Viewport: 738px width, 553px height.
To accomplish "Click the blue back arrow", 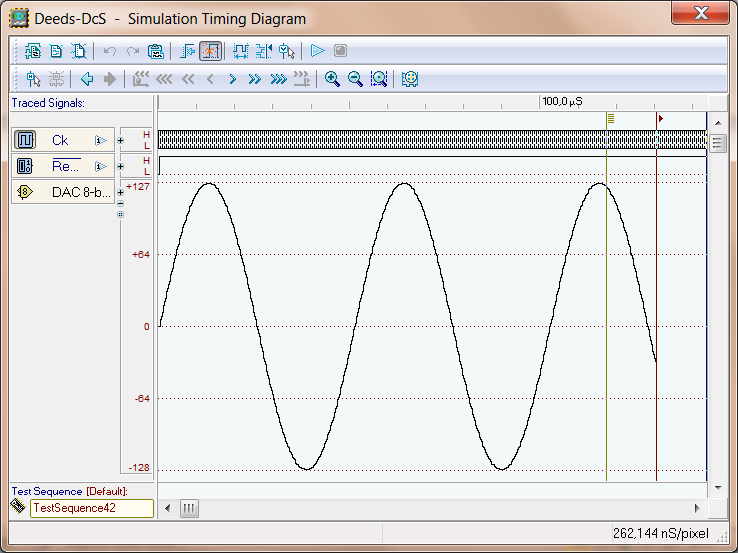I will pyautogui.click(x=87, y=79).
